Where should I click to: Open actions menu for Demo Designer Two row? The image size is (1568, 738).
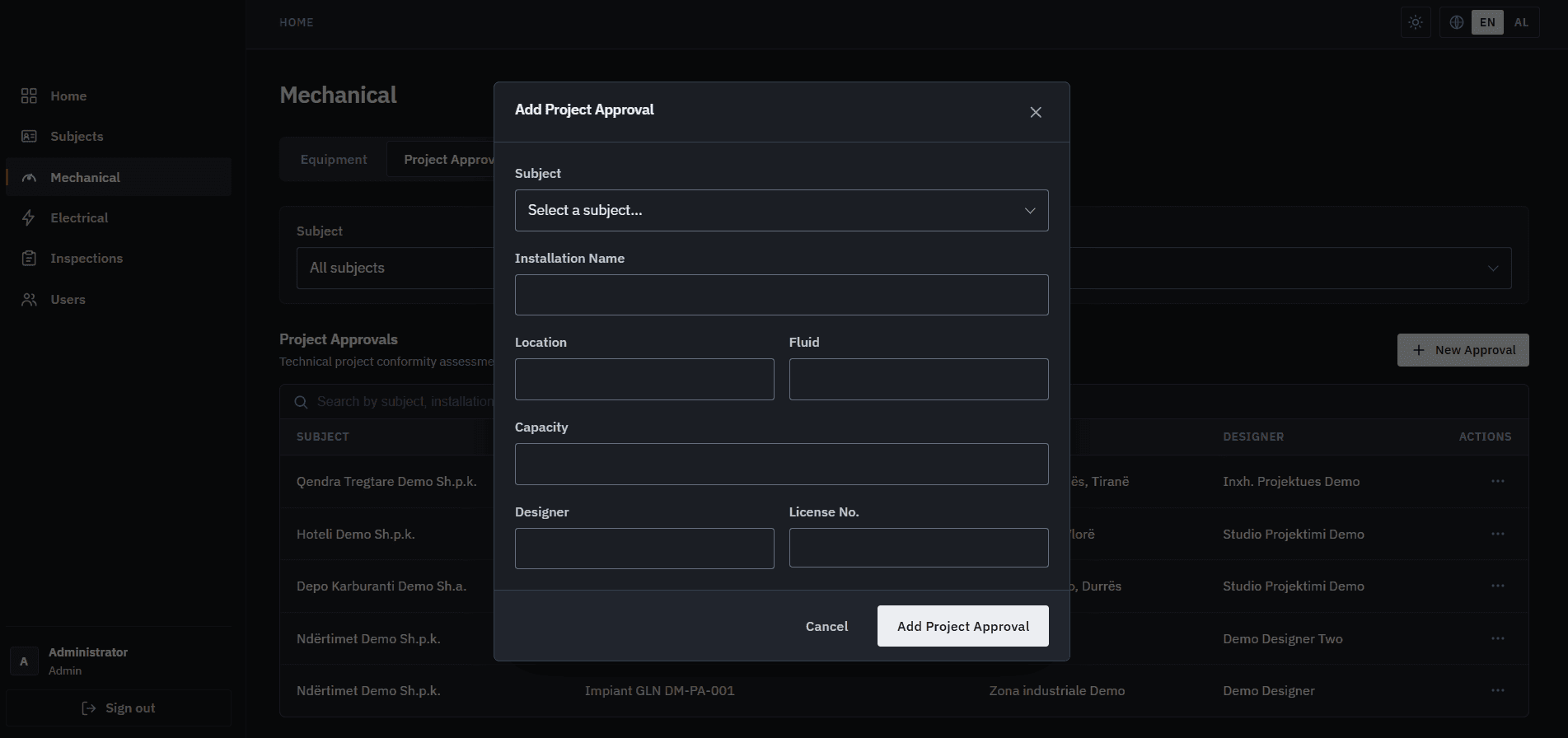tap(1498, 638)
